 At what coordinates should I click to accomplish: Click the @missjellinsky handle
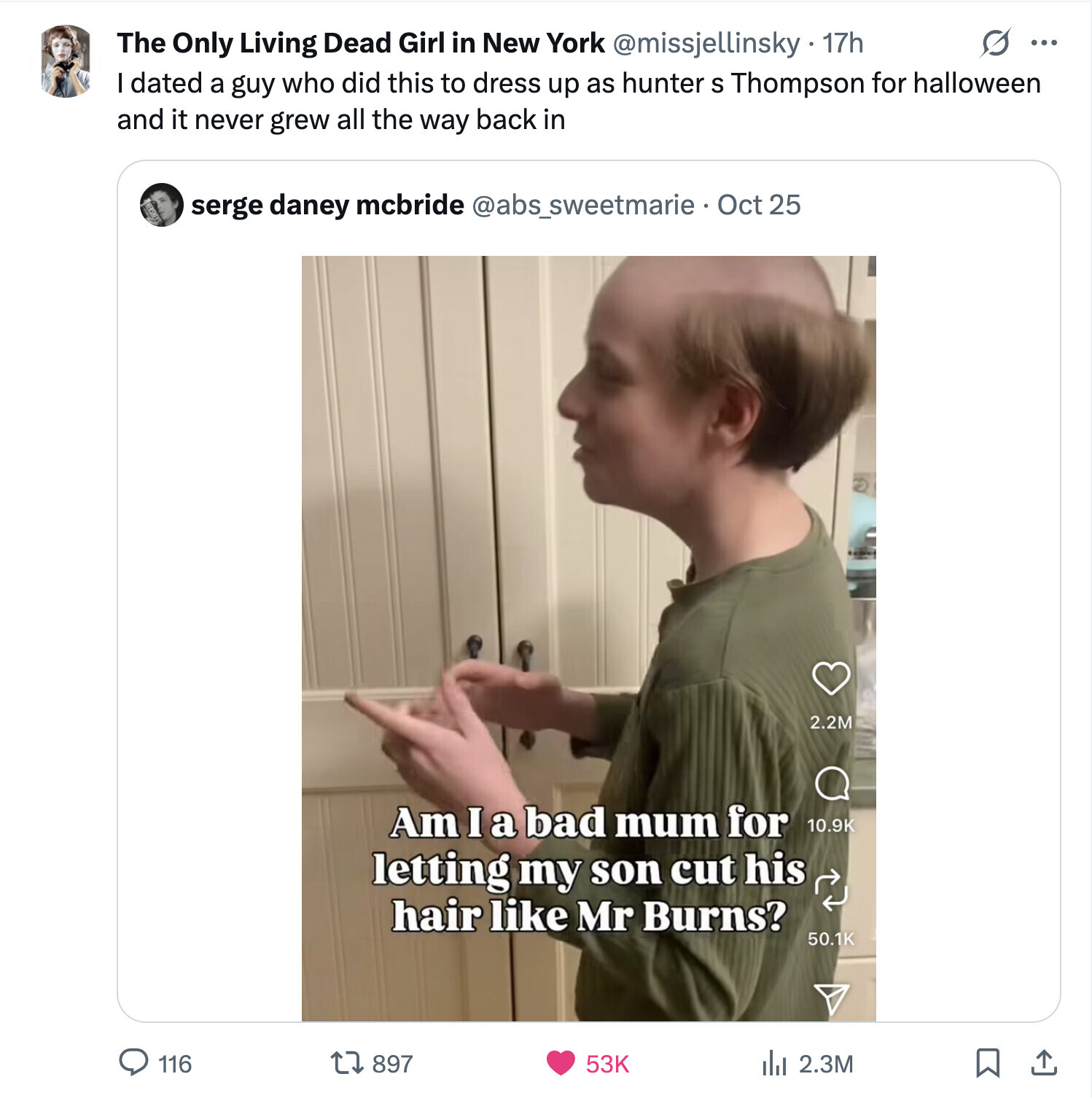(706, 44)
